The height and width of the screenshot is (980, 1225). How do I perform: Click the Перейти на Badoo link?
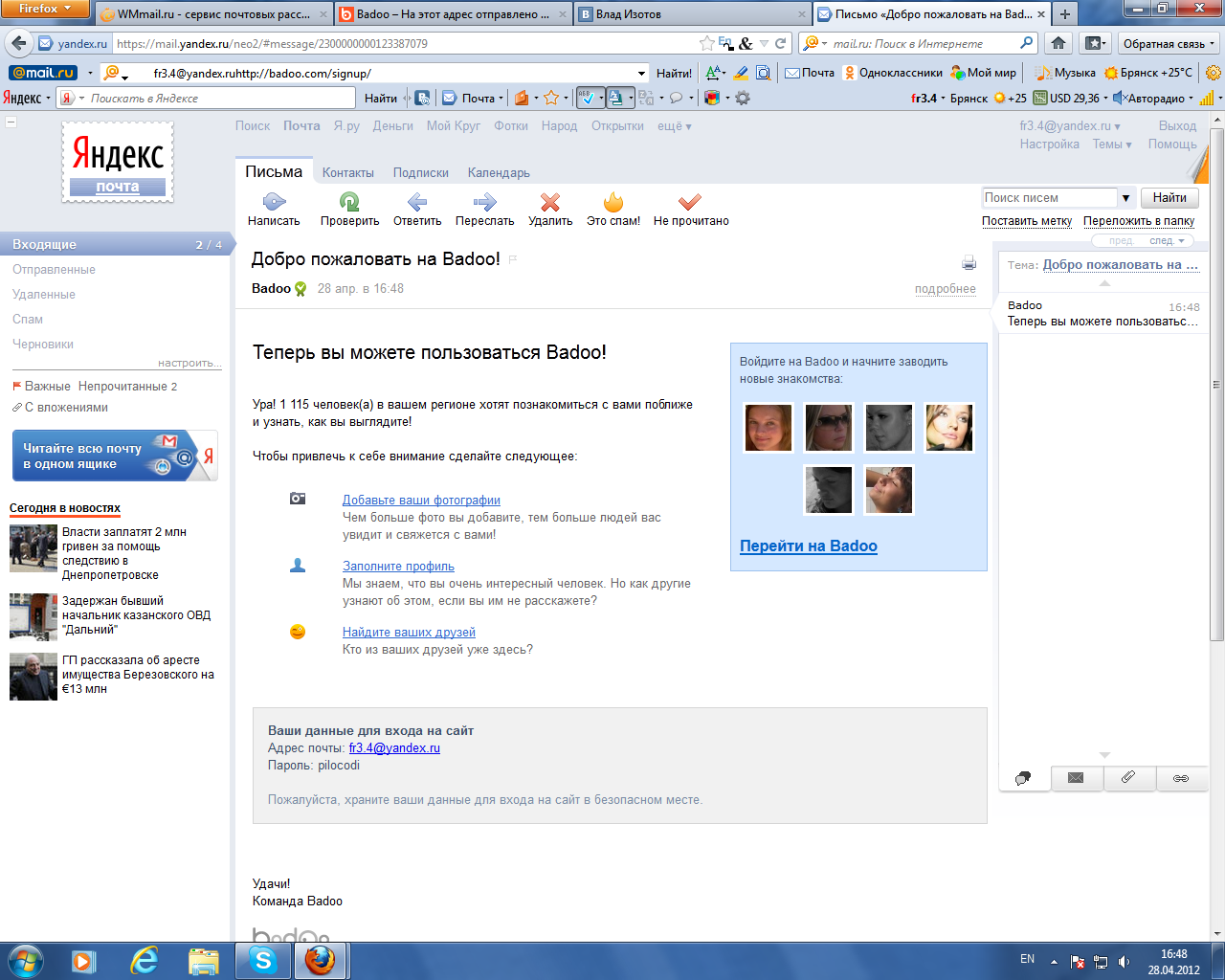point(809,546)
